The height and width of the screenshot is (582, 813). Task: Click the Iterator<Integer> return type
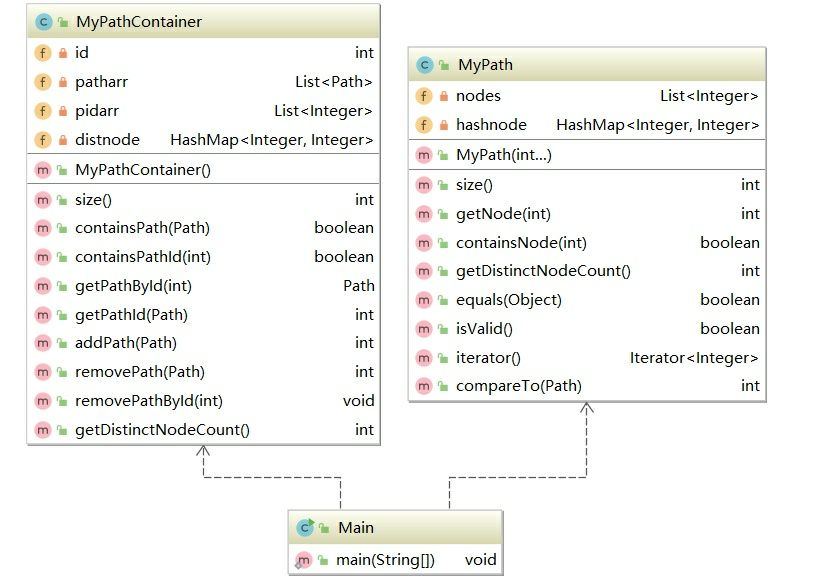tap(694, 358)
